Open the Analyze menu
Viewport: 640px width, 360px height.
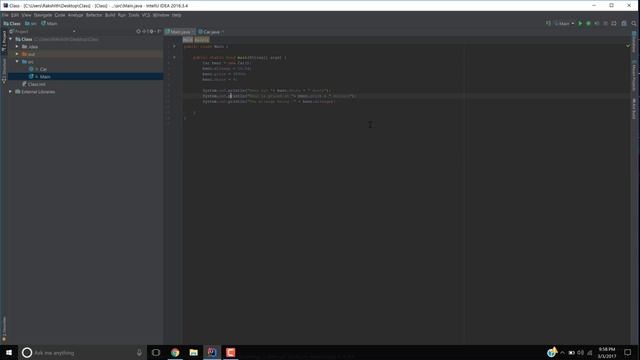tap(75, 15)
